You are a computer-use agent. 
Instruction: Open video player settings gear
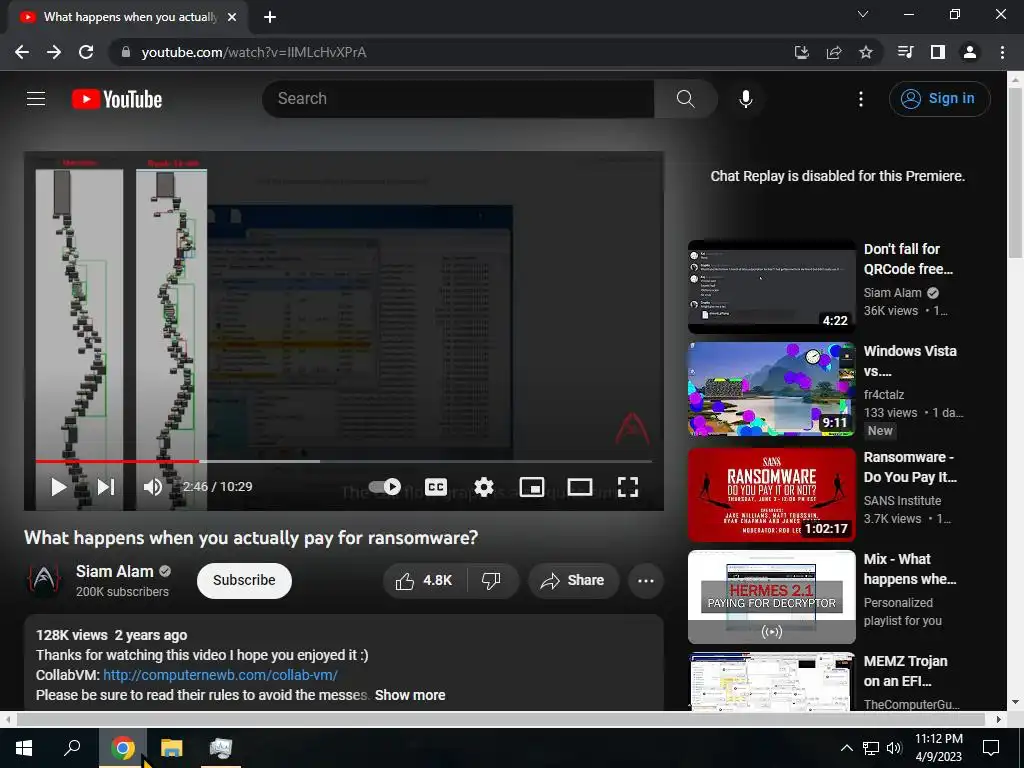pos(484,487)
